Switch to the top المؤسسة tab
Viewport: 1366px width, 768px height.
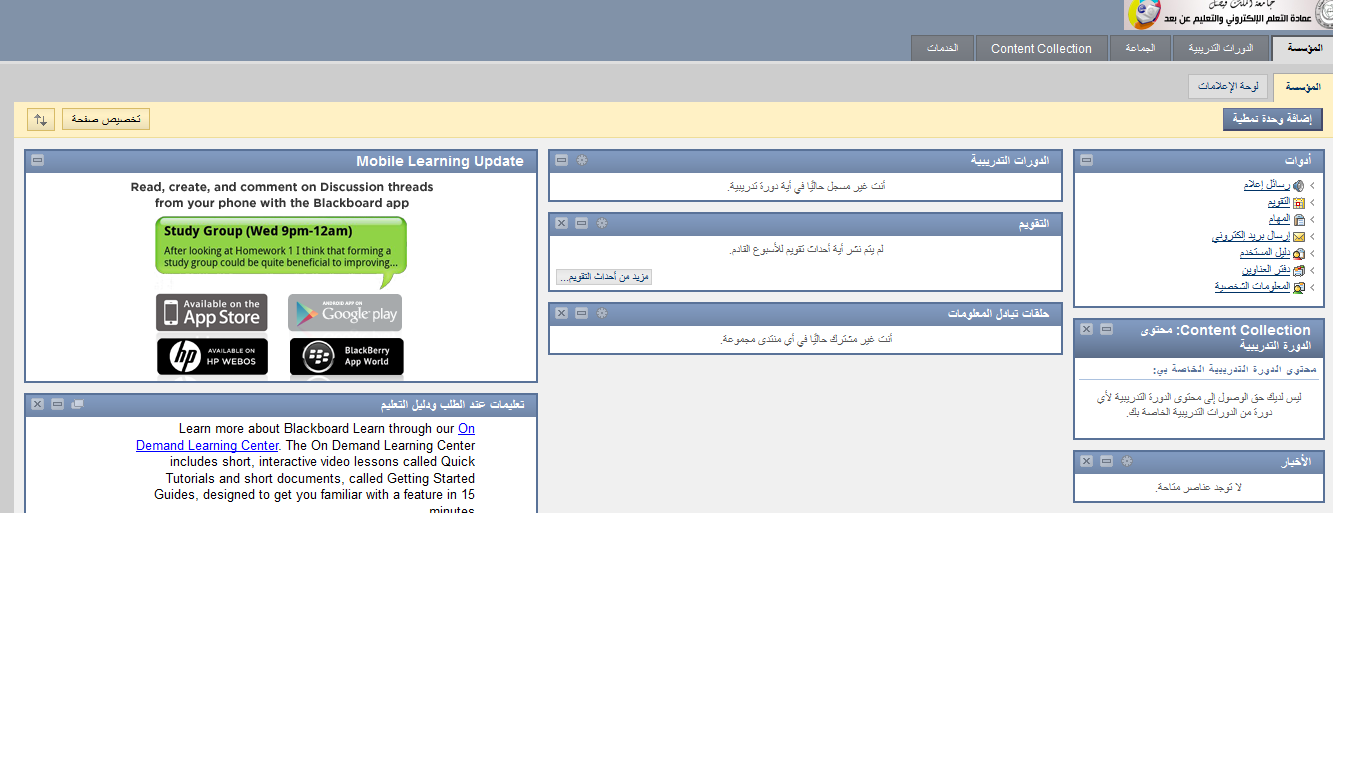(1304, 48)
